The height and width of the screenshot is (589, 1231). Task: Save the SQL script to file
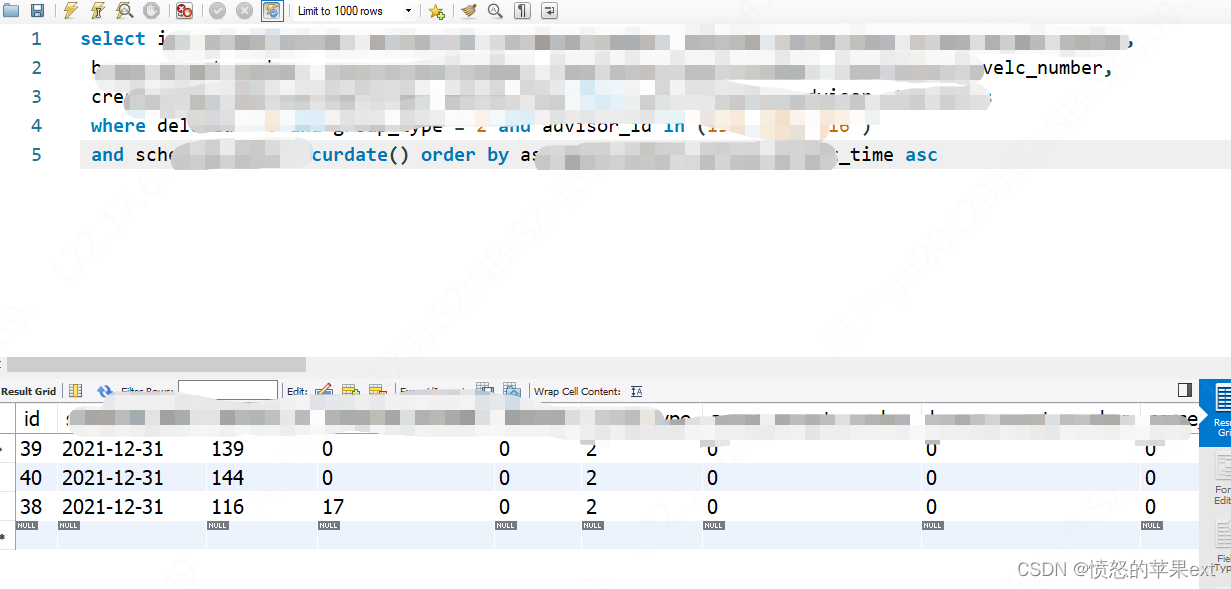click(x=37, y=11)
